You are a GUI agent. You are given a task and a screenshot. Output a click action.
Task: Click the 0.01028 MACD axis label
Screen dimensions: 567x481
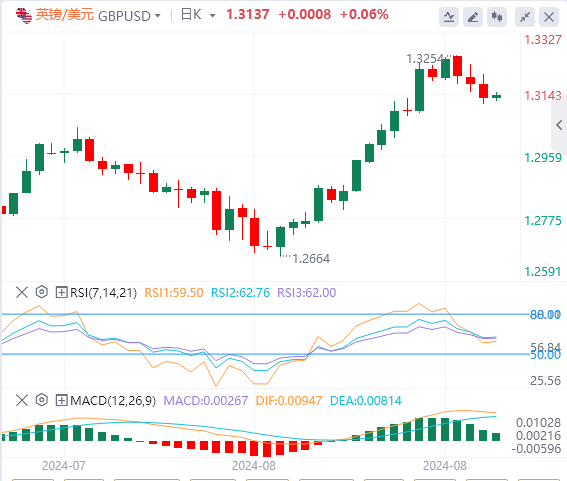point(538,422)
